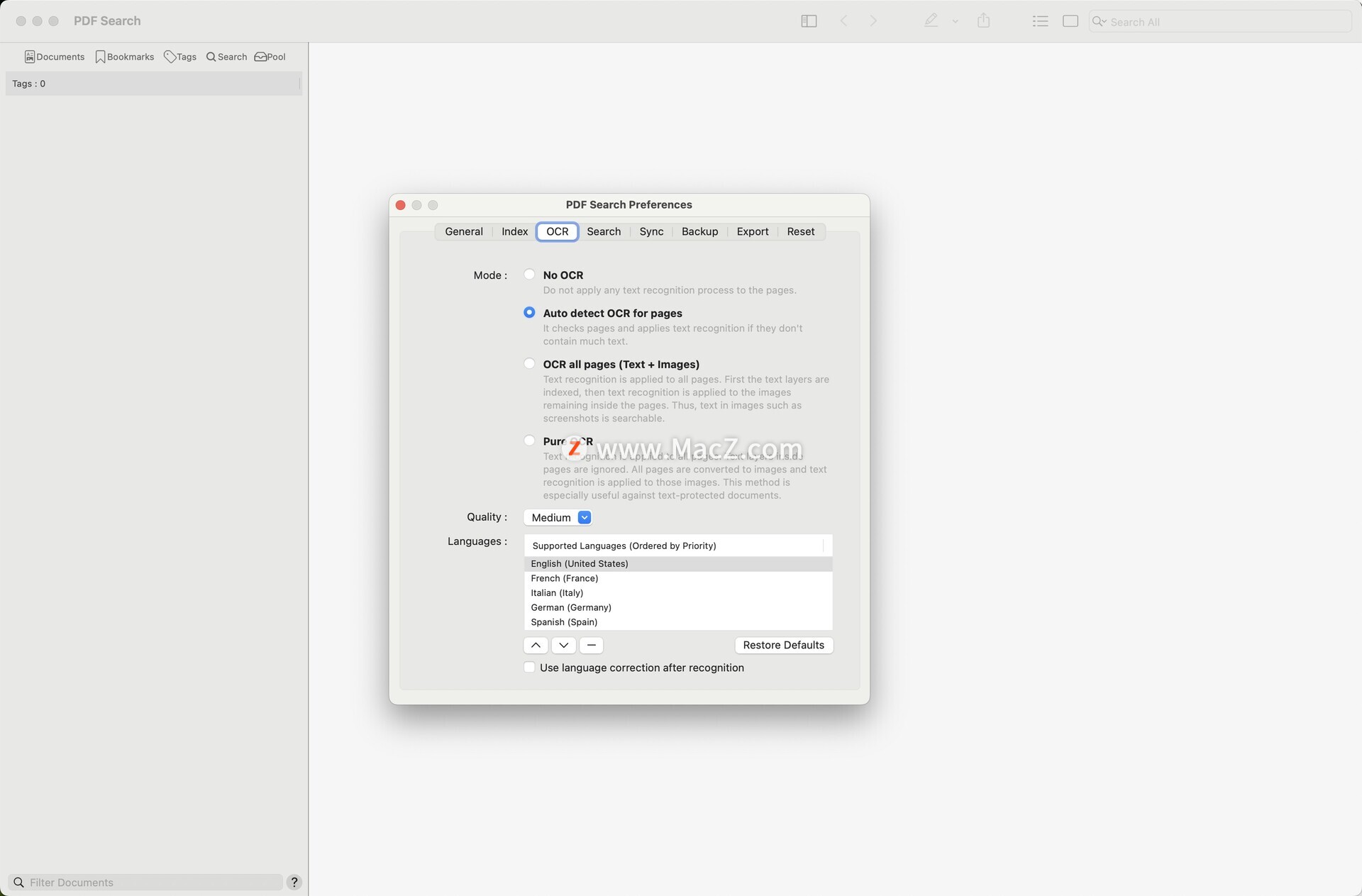Open the Backup preferences tab
The height and width of the screenshot is (896, 1362).
699,232
